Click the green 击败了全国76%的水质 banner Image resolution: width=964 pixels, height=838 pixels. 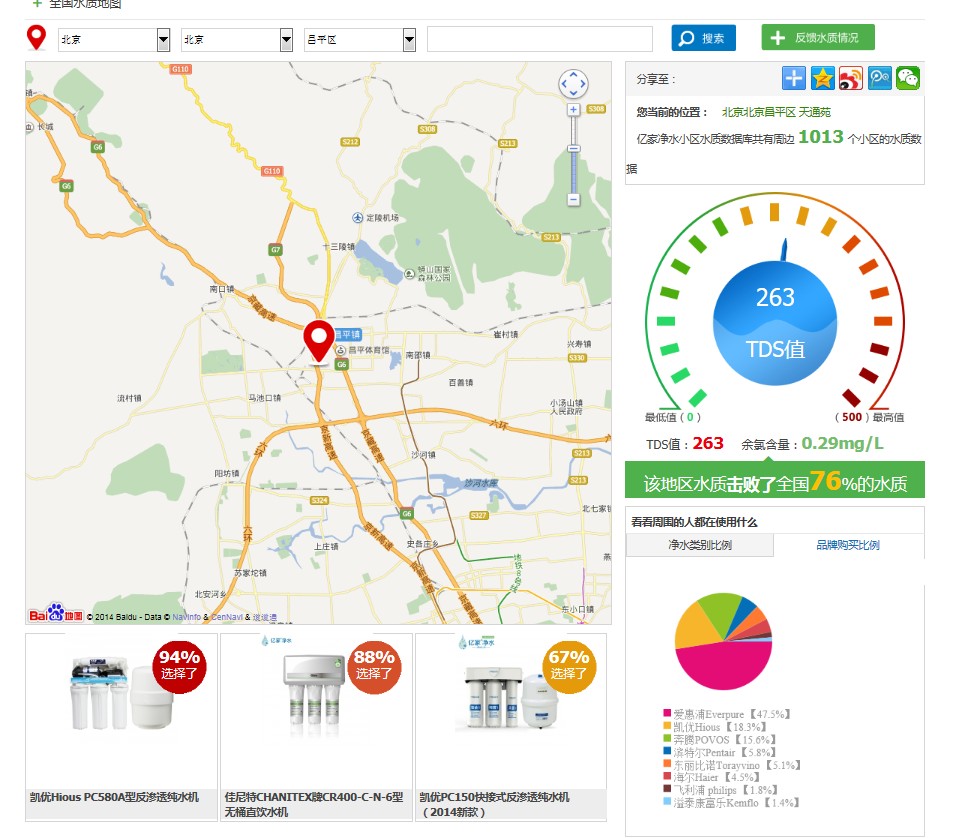point(775,480)
